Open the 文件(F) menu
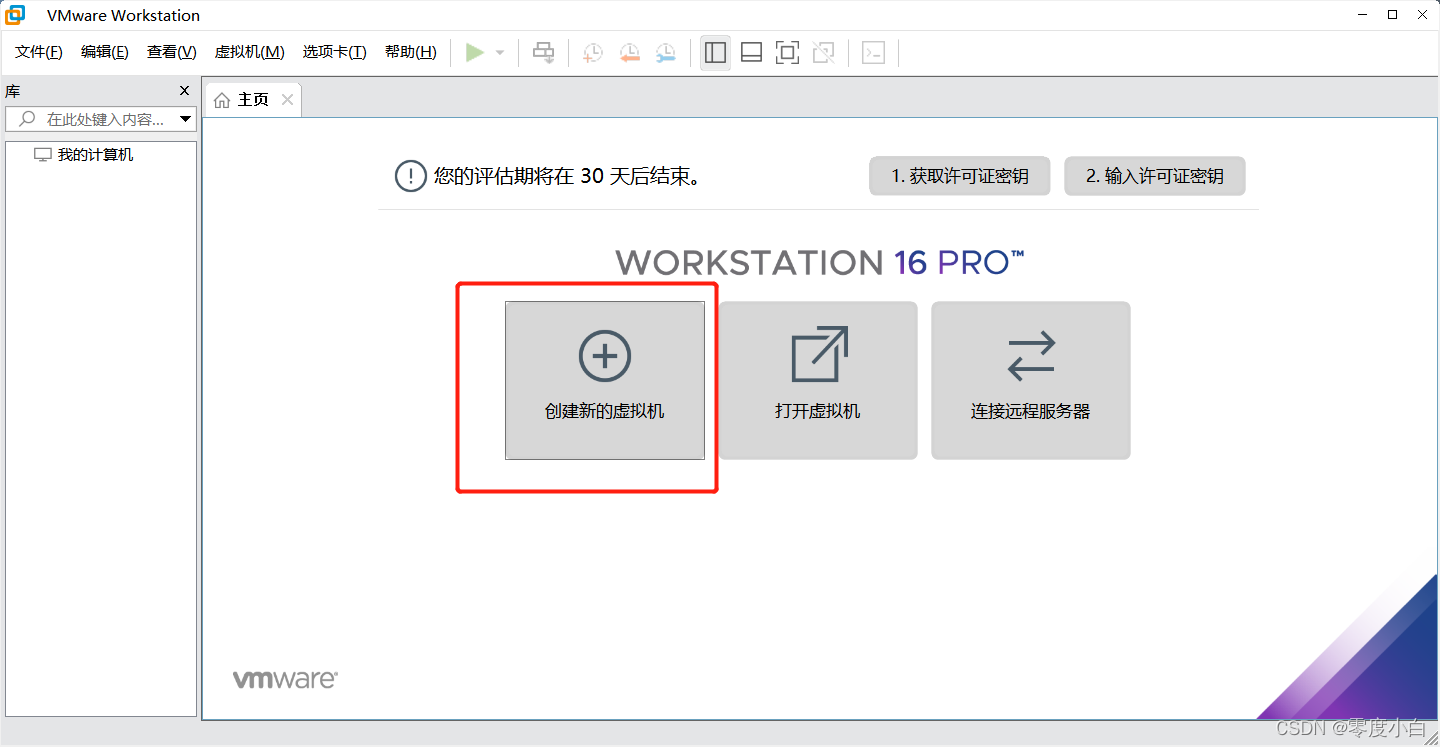Screen dimensions: 1440x747 click(39, 52)
